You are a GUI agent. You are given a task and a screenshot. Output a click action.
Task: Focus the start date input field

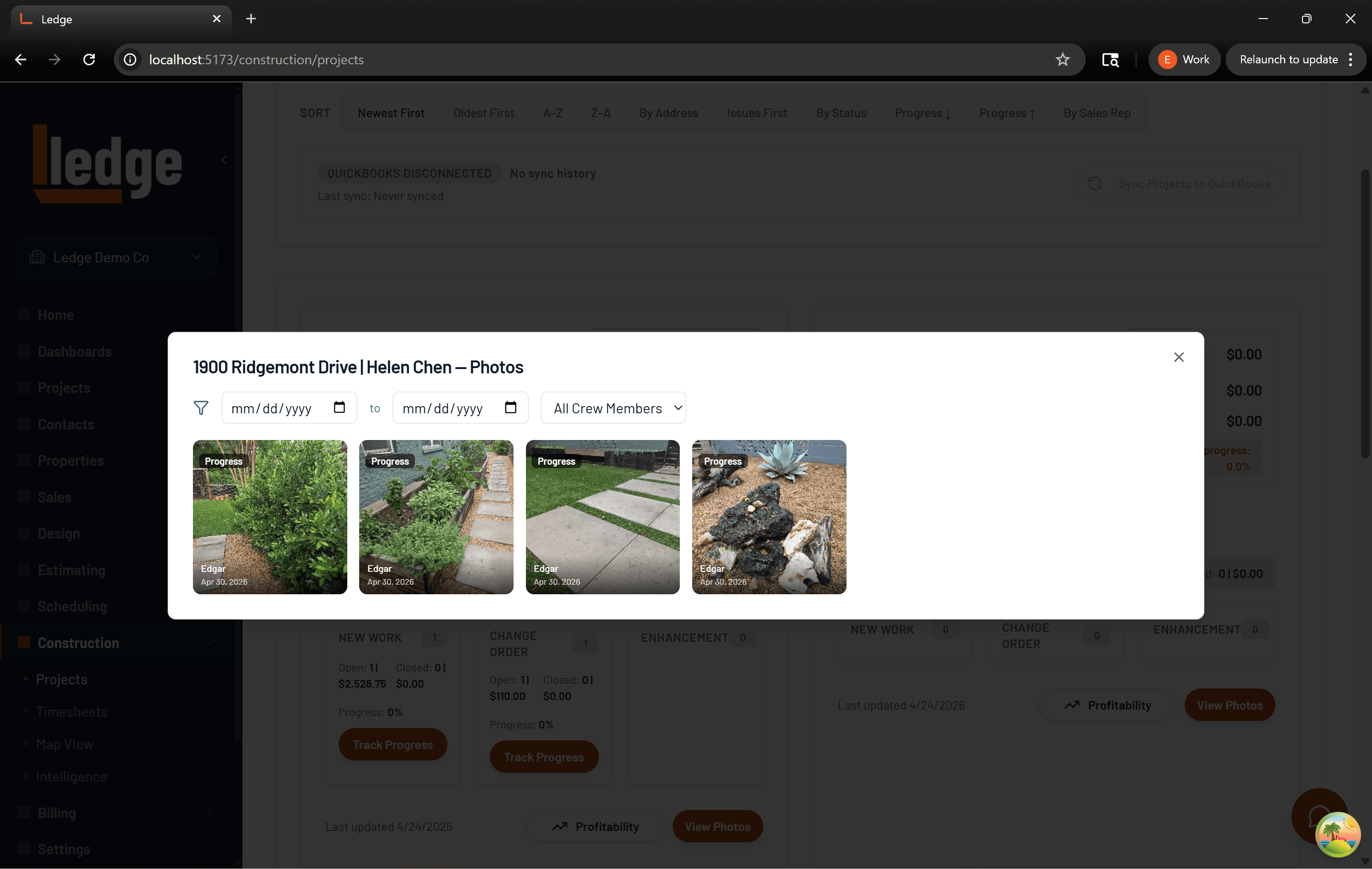(x=289, y=408)
